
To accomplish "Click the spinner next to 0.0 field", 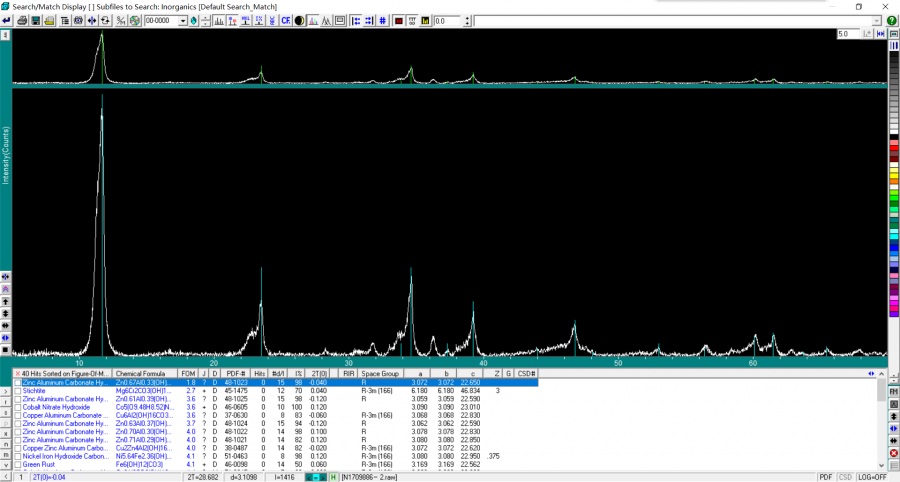I will point(466,21).
